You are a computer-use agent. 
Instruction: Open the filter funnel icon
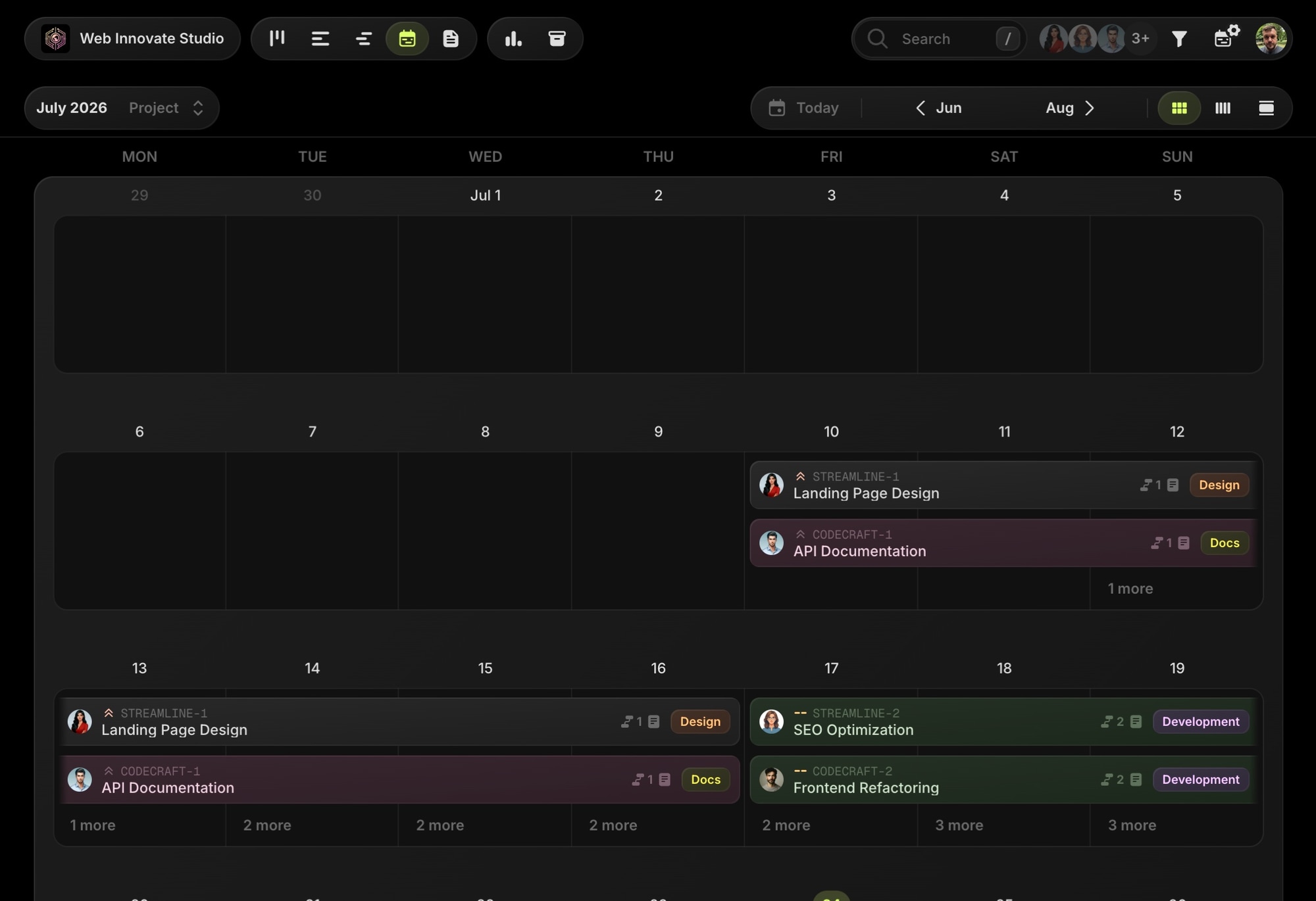tap(1179, 39)
